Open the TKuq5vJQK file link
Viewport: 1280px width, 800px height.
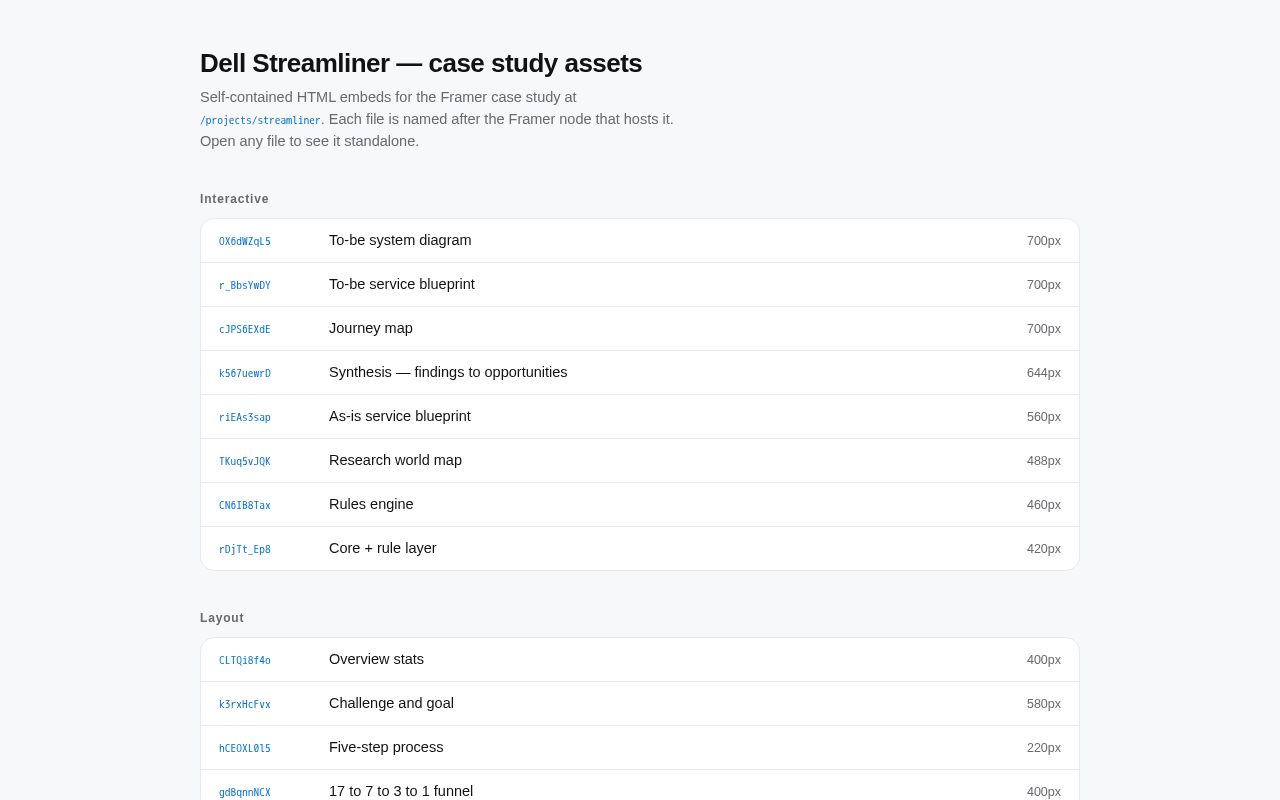tap(245, 461)
